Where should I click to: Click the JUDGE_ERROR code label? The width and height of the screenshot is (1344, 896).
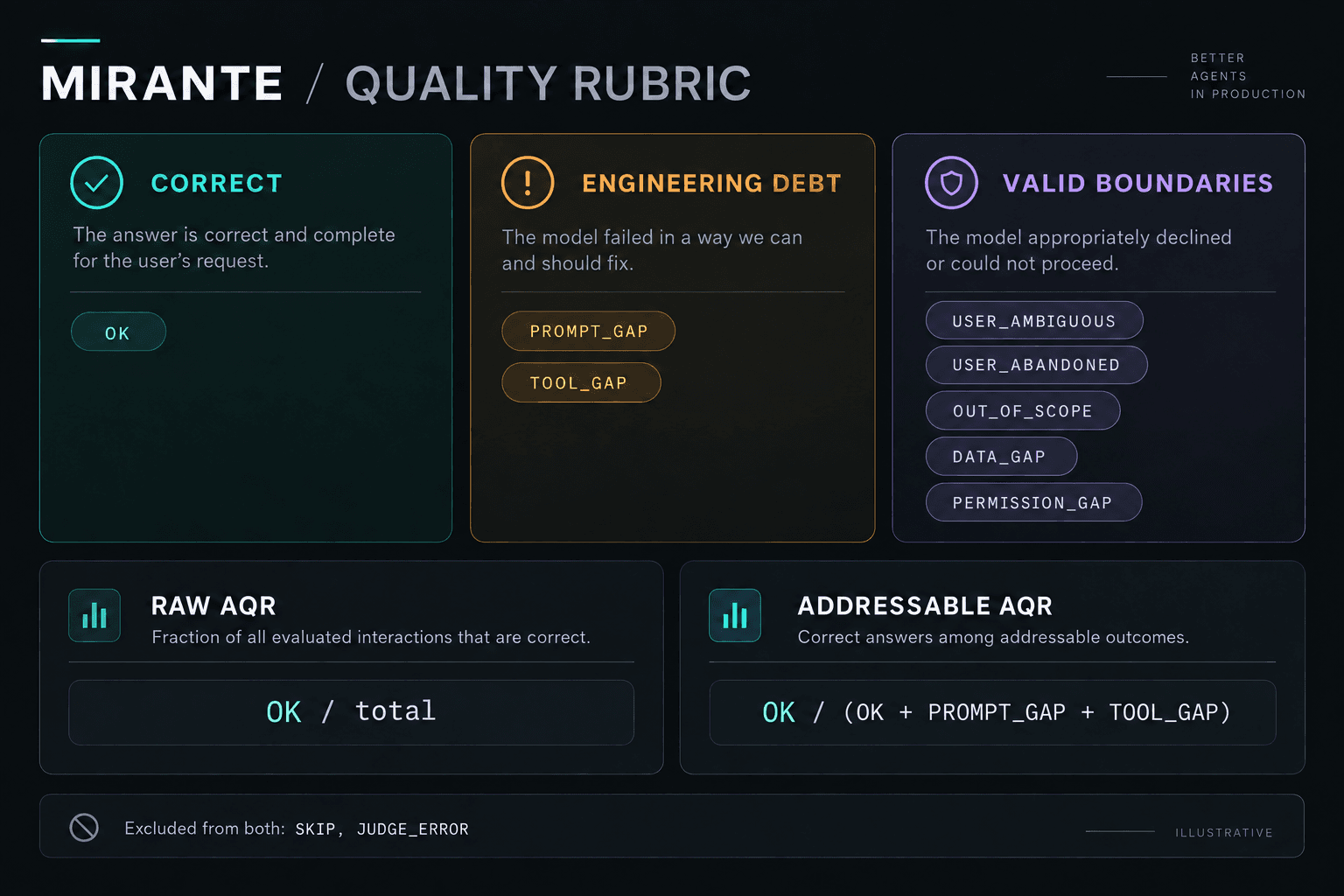pyautogui.click(x=413, y=829)
